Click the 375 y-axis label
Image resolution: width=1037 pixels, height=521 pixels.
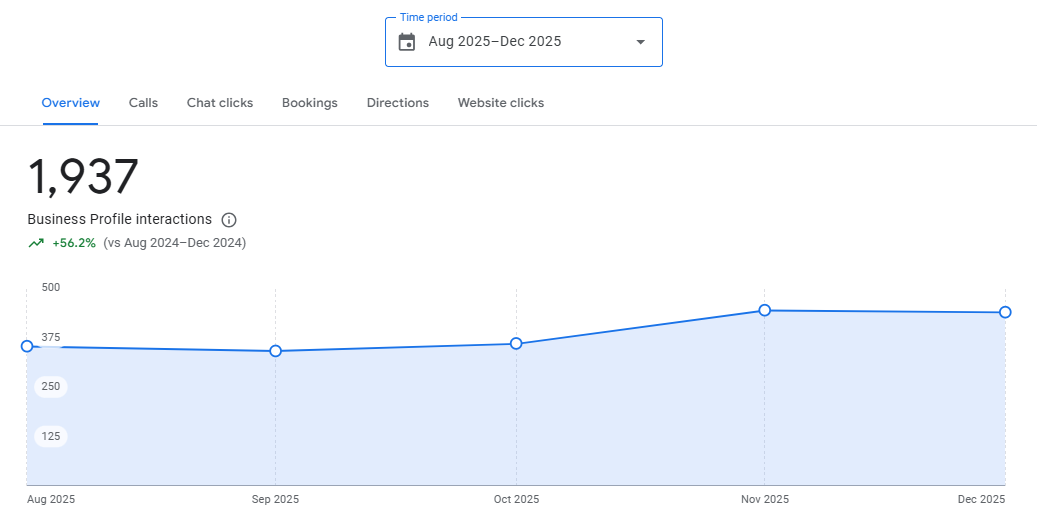(x=51, y=337)
